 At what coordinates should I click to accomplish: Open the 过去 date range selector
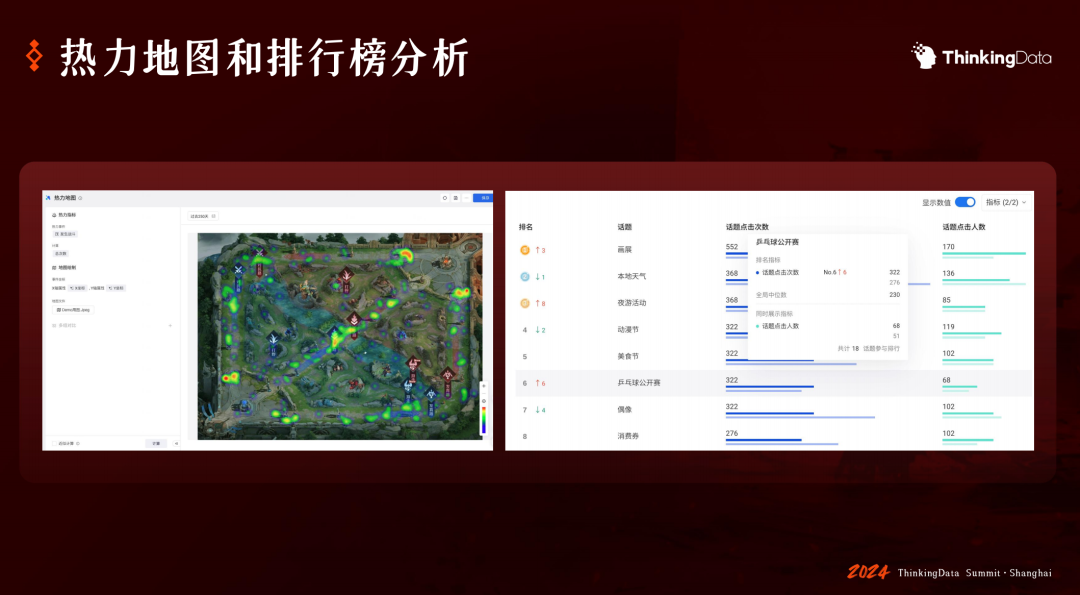[x=203, y=216]
